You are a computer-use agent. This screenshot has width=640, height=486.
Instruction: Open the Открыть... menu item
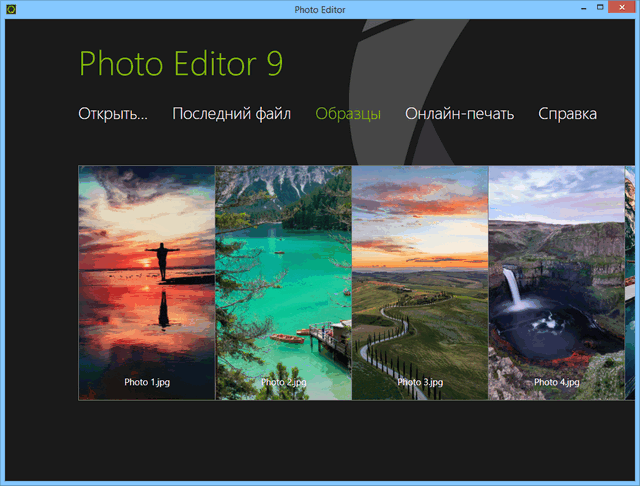113,114
